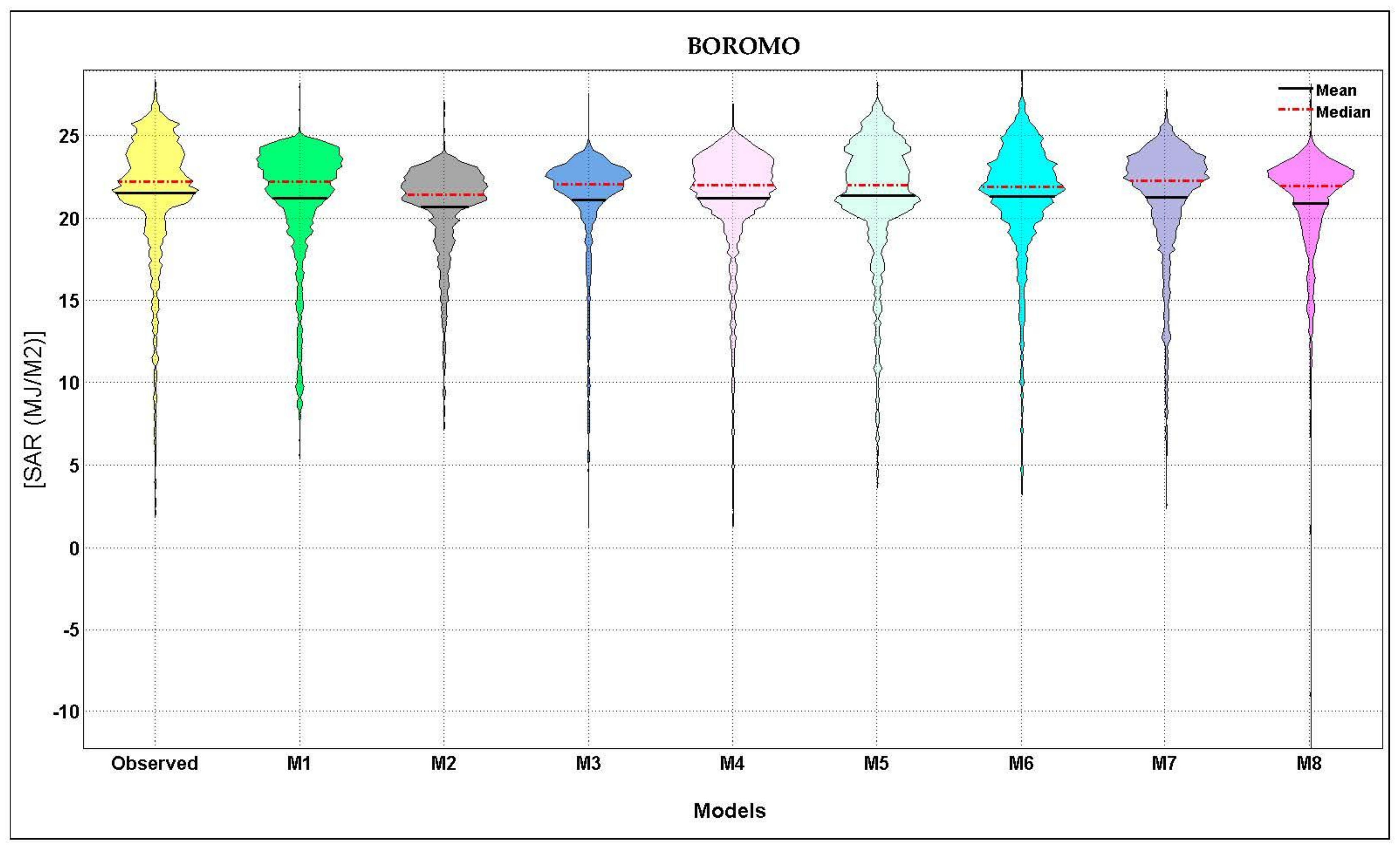The width and height of the screenshot is (1400, 850).
Task: Click the -10 y-axis tick label
Action: [x=66, y=712]
